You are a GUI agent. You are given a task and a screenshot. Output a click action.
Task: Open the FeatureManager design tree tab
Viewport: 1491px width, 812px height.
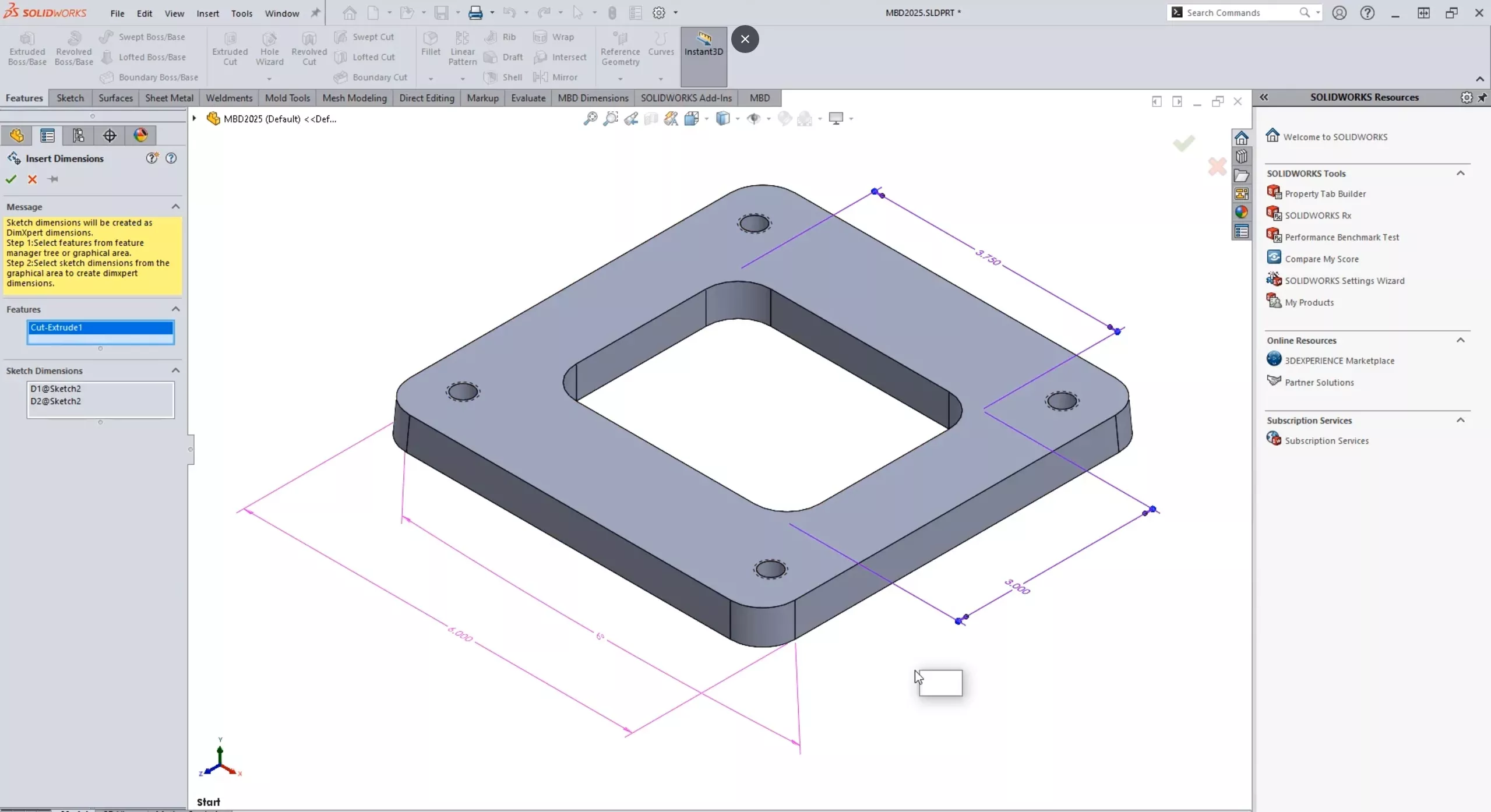pyautogui.click(x=16, y=135)
